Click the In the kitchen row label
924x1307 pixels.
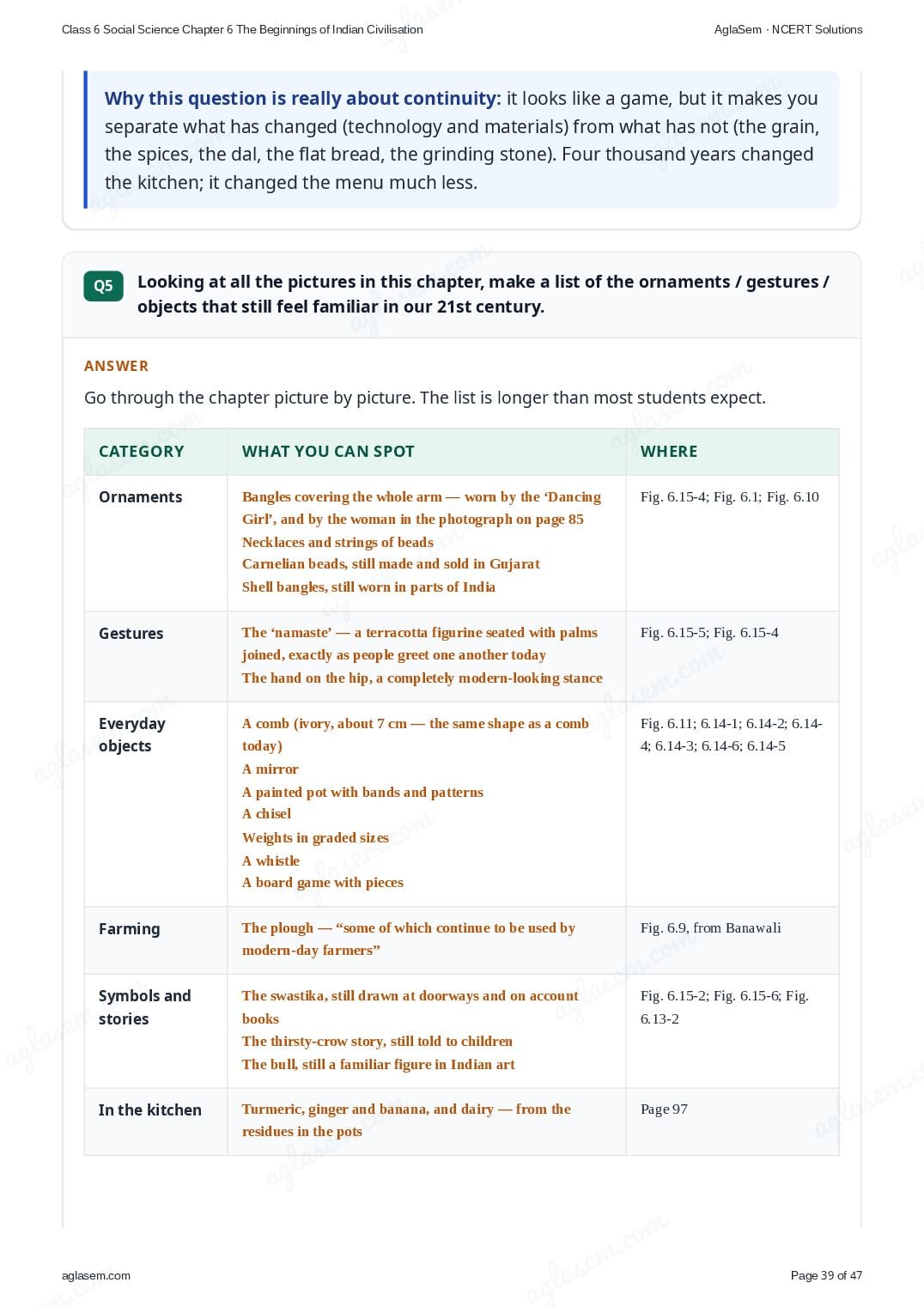click(150, 1110)
